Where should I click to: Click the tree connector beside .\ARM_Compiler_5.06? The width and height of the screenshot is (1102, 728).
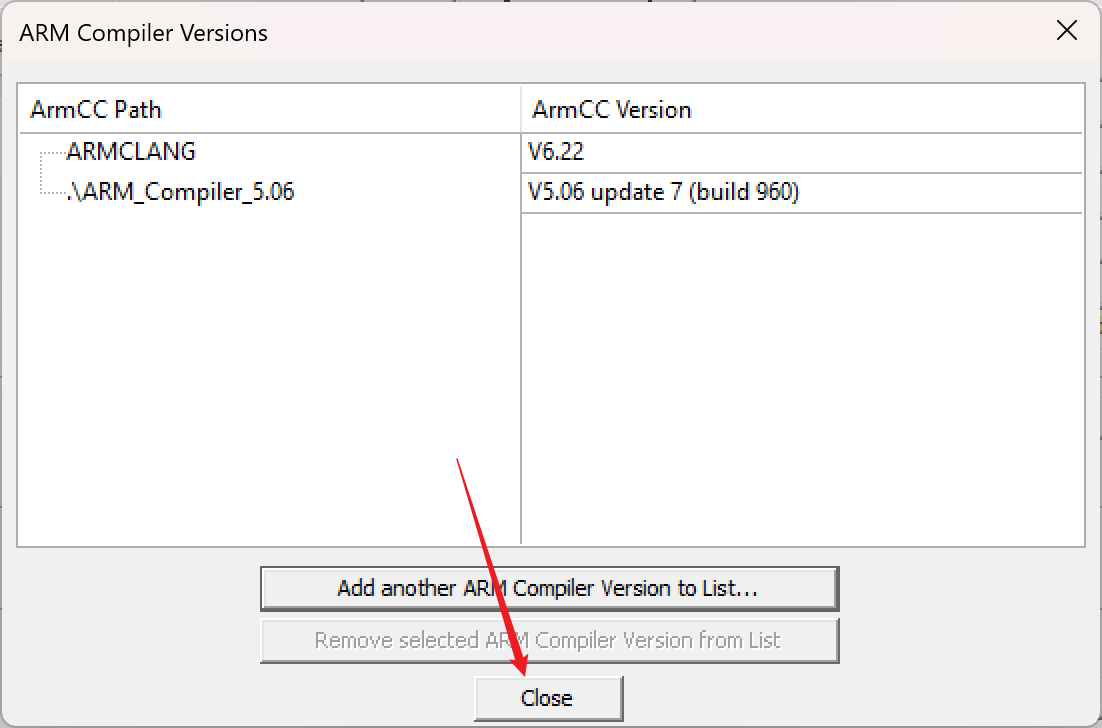[53, 191]
